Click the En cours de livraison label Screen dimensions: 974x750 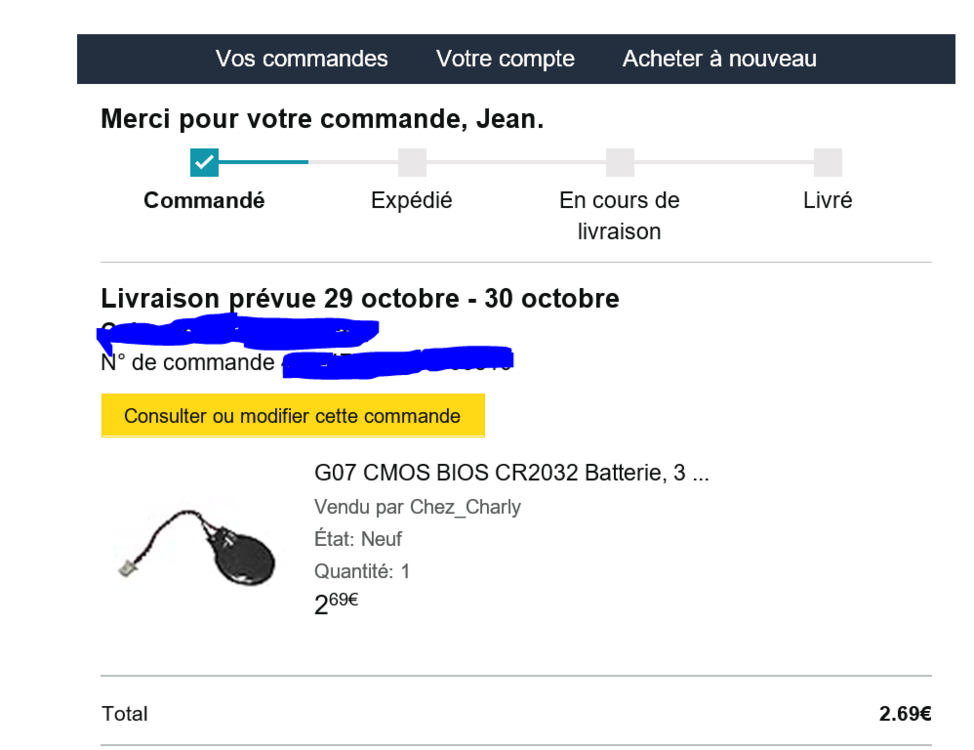(619, 215)
